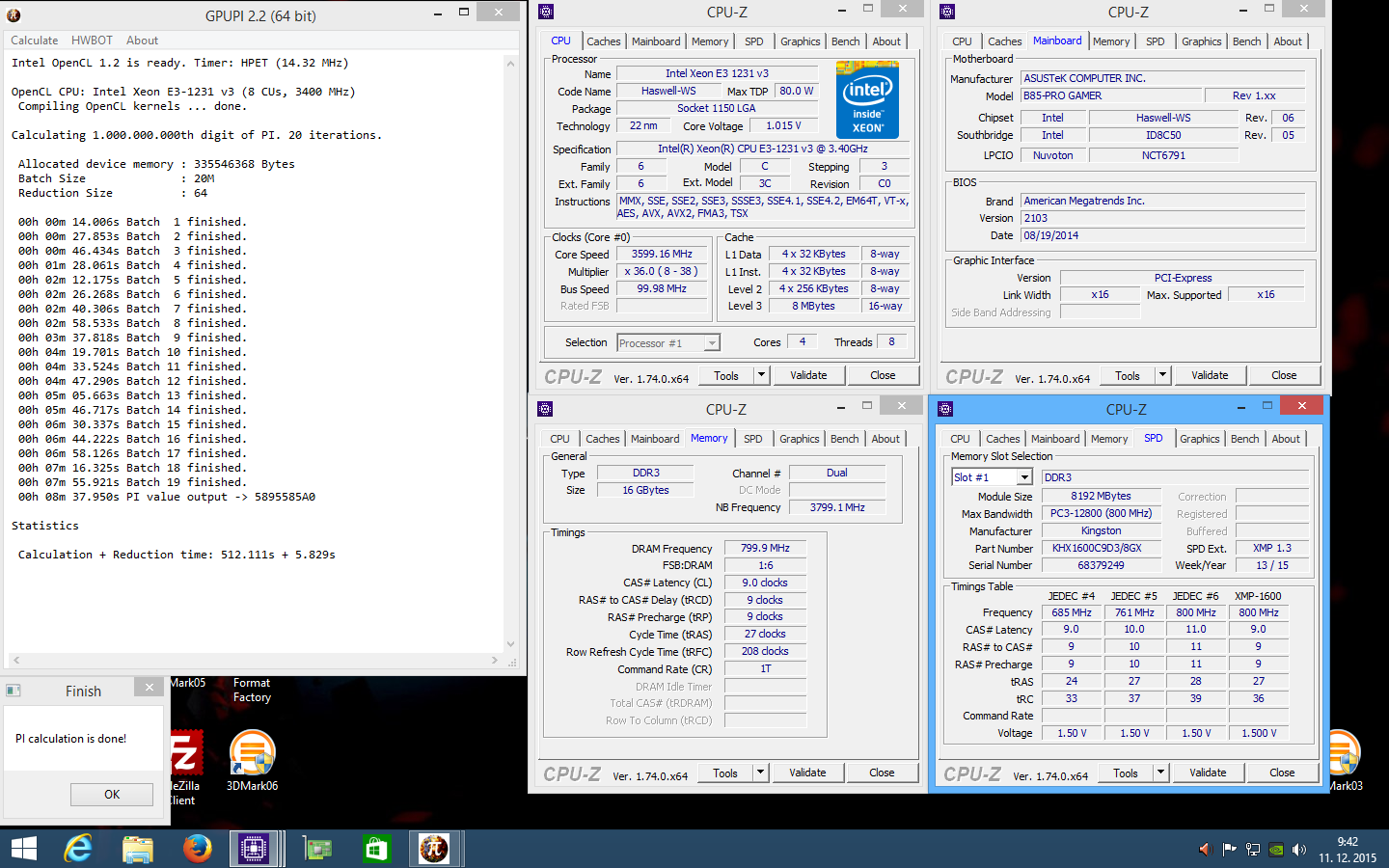This screenshot has width=1389, height=868.
Task: Click Close button in Memory window
Action: pyautogui.click(x=882, y=773)
